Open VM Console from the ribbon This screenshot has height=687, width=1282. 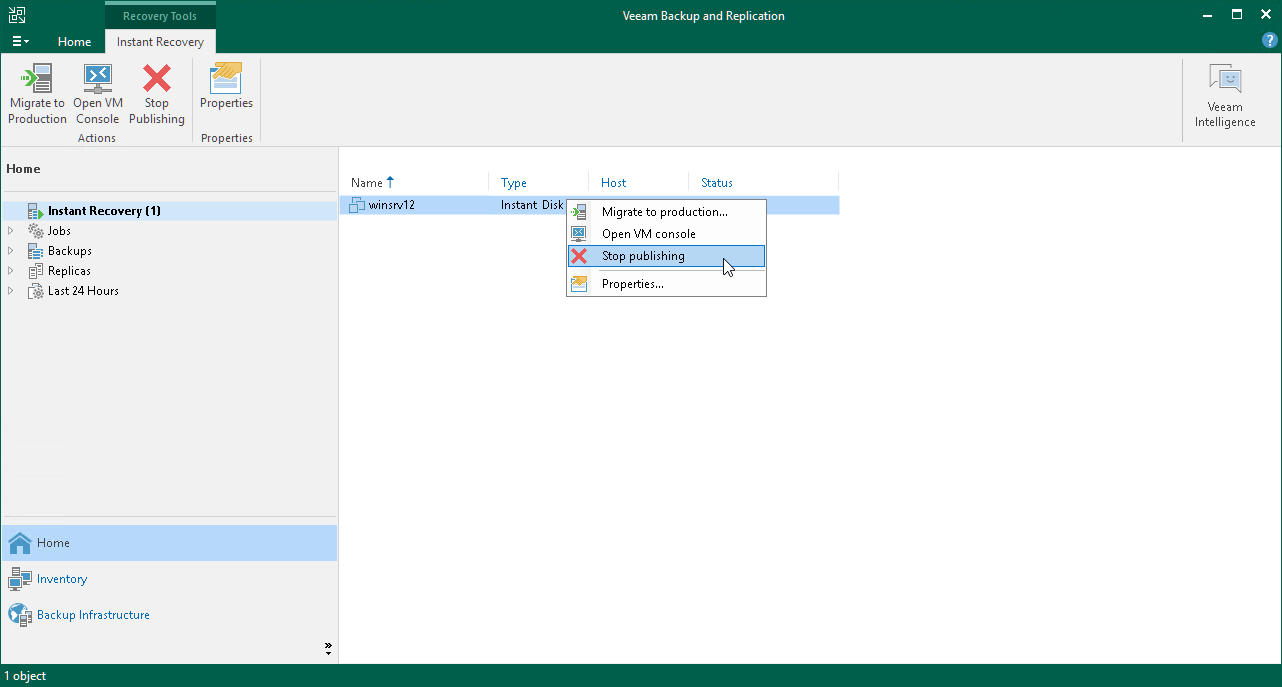(97, 90)
